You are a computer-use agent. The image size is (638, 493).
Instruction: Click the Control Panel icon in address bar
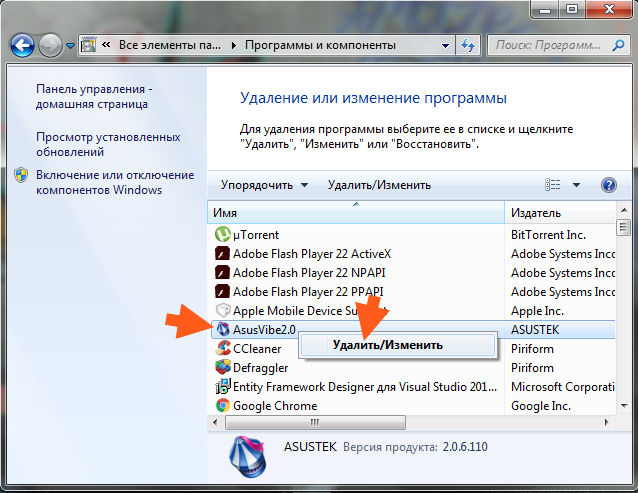tap(89, 45)
